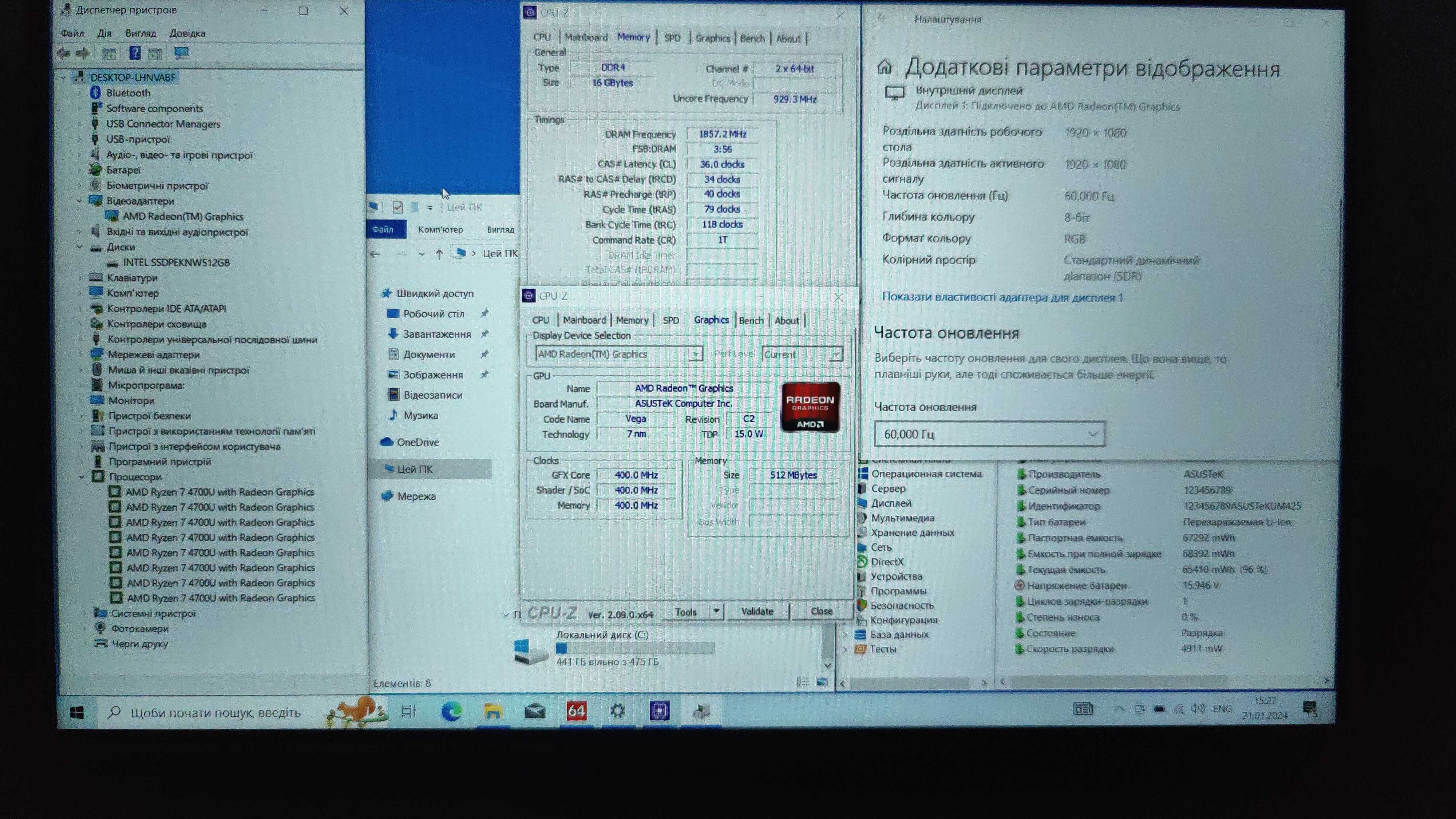The image size is (1456, 819).
Task: Click AIDA64 left pane horizontal scrollbar
Action: pos(910,683)
